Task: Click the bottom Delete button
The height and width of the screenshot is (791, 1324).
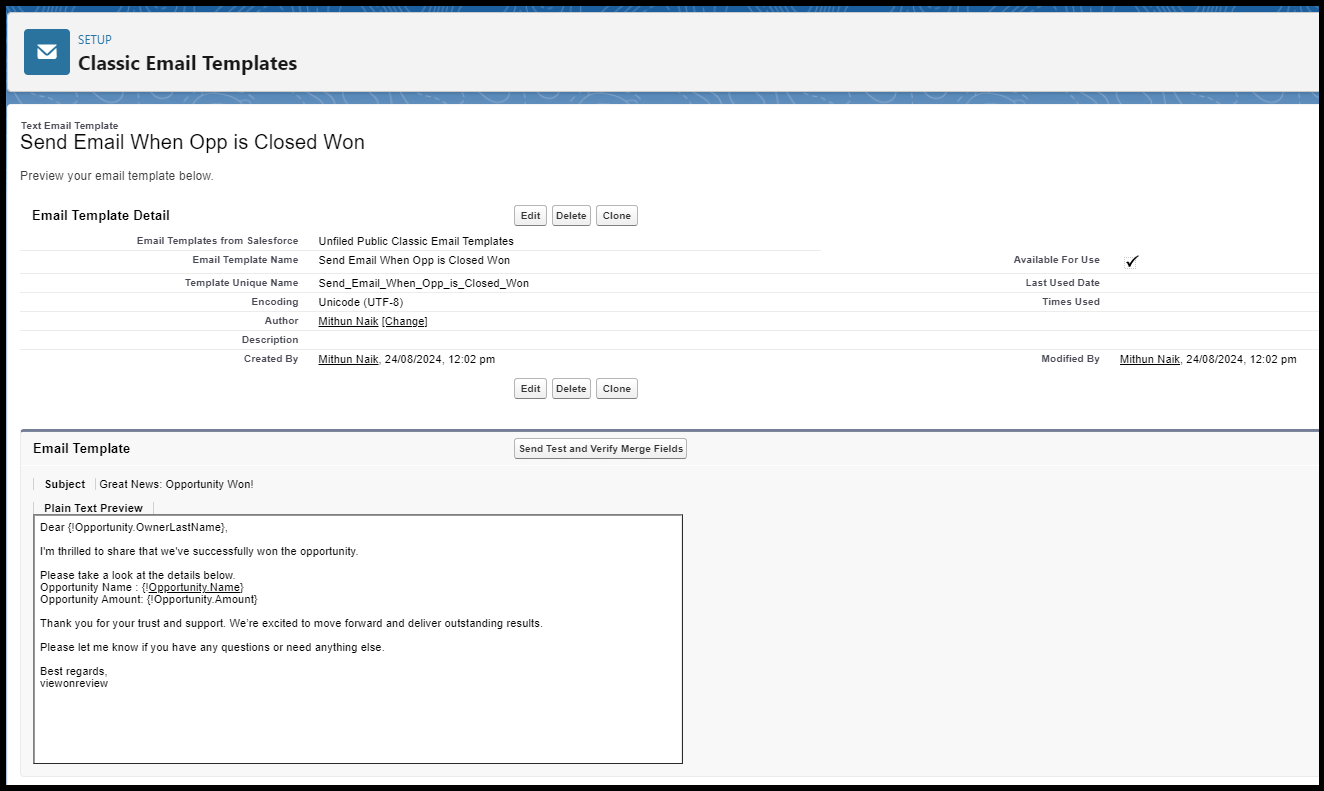Action: (x=571, y=389)
